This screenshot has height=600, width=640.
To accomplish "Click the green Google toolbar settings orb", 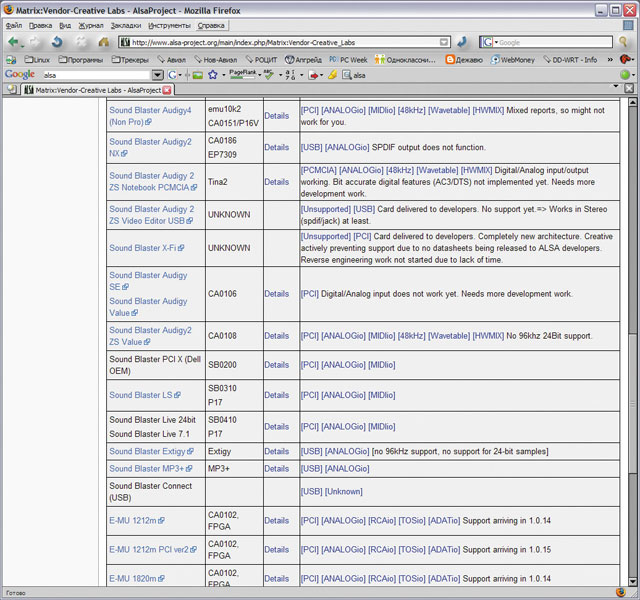I will [x=624, y=75].
